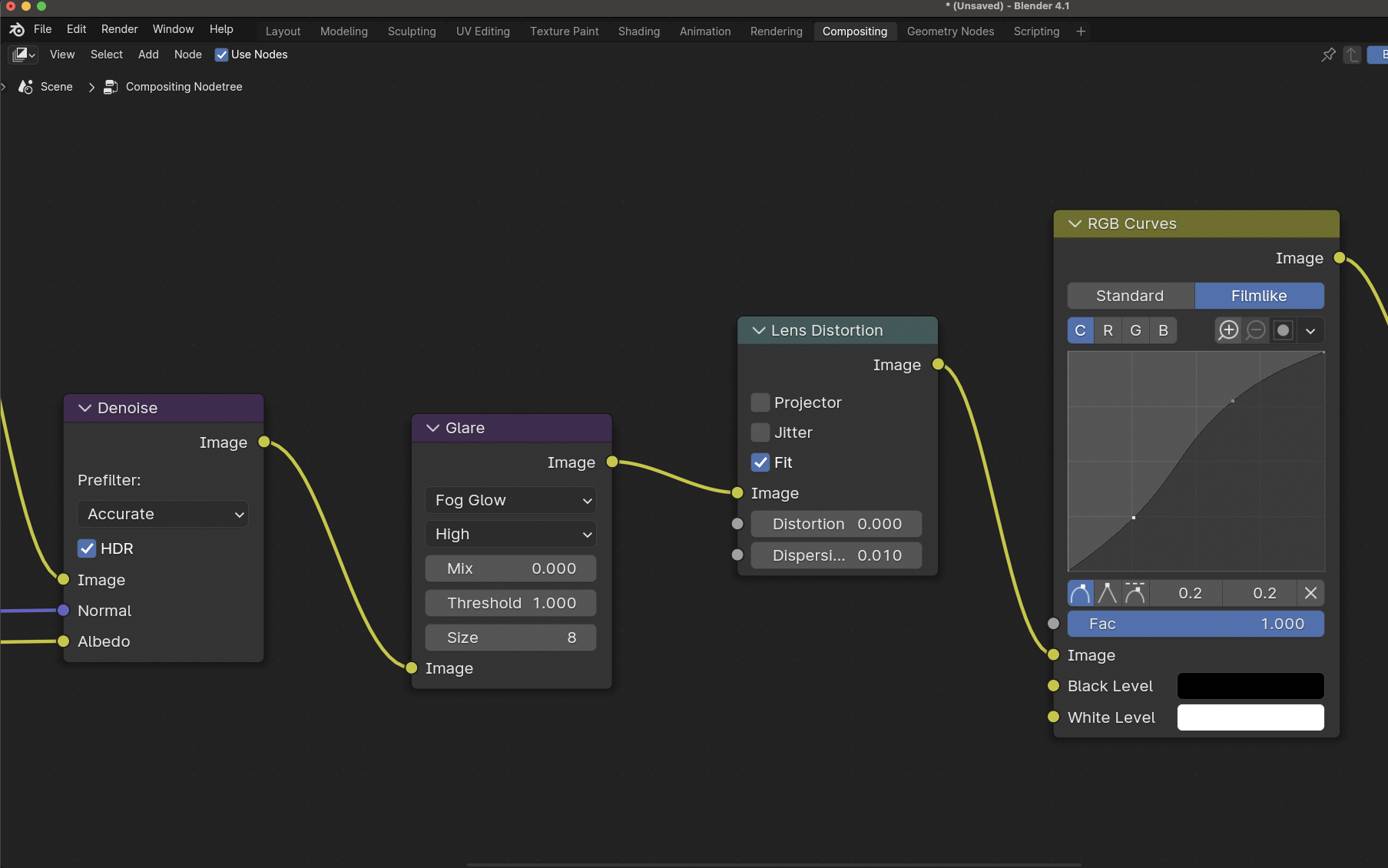Delete the selected curve point
Image resolution: width=1388 pixels, height=868 pixels.
click(x=1310, y=593)
